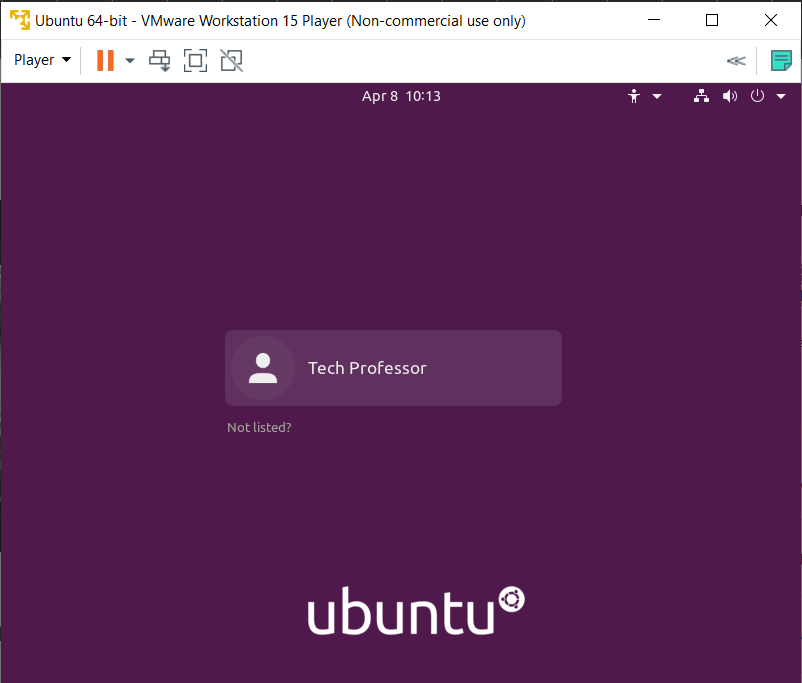The image size is (802, 683).
Task: Collapse the toolbar with the double-arrow icon
Action: (x=736, y=60)
